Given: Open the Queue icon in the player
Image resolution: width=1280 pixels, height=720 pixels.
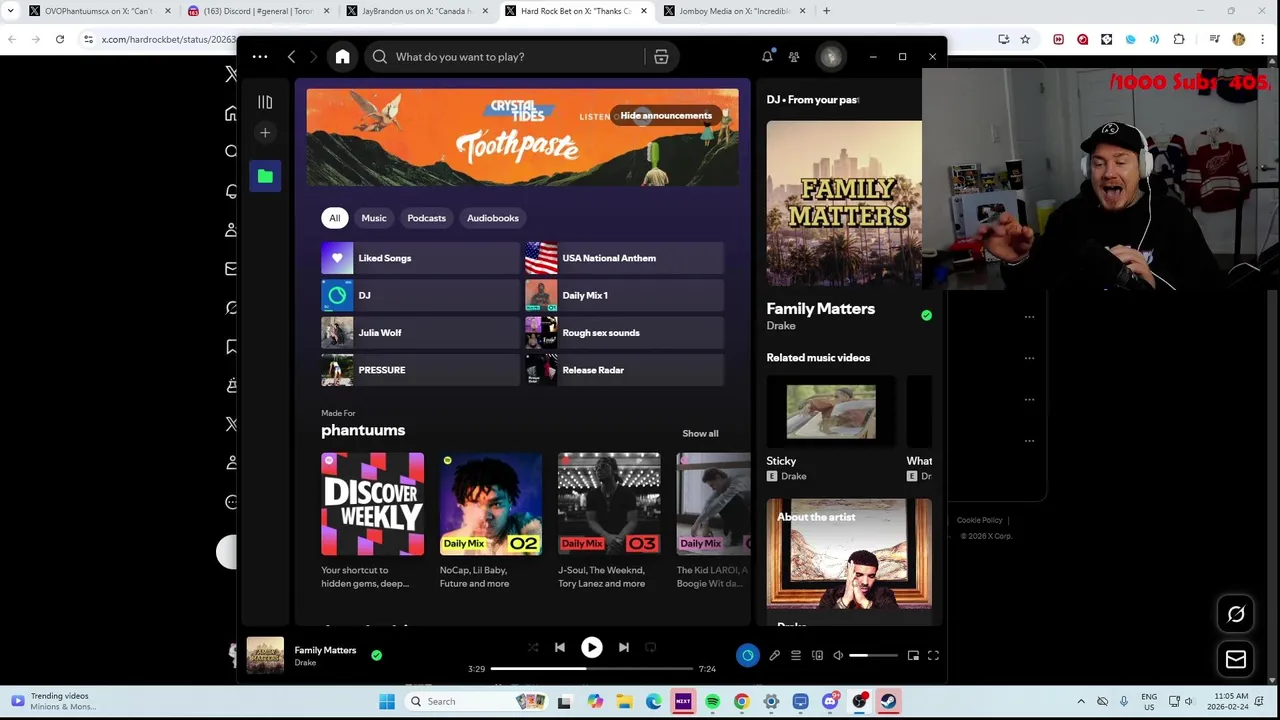Looking at the screenshot, I should coord(796,655).
